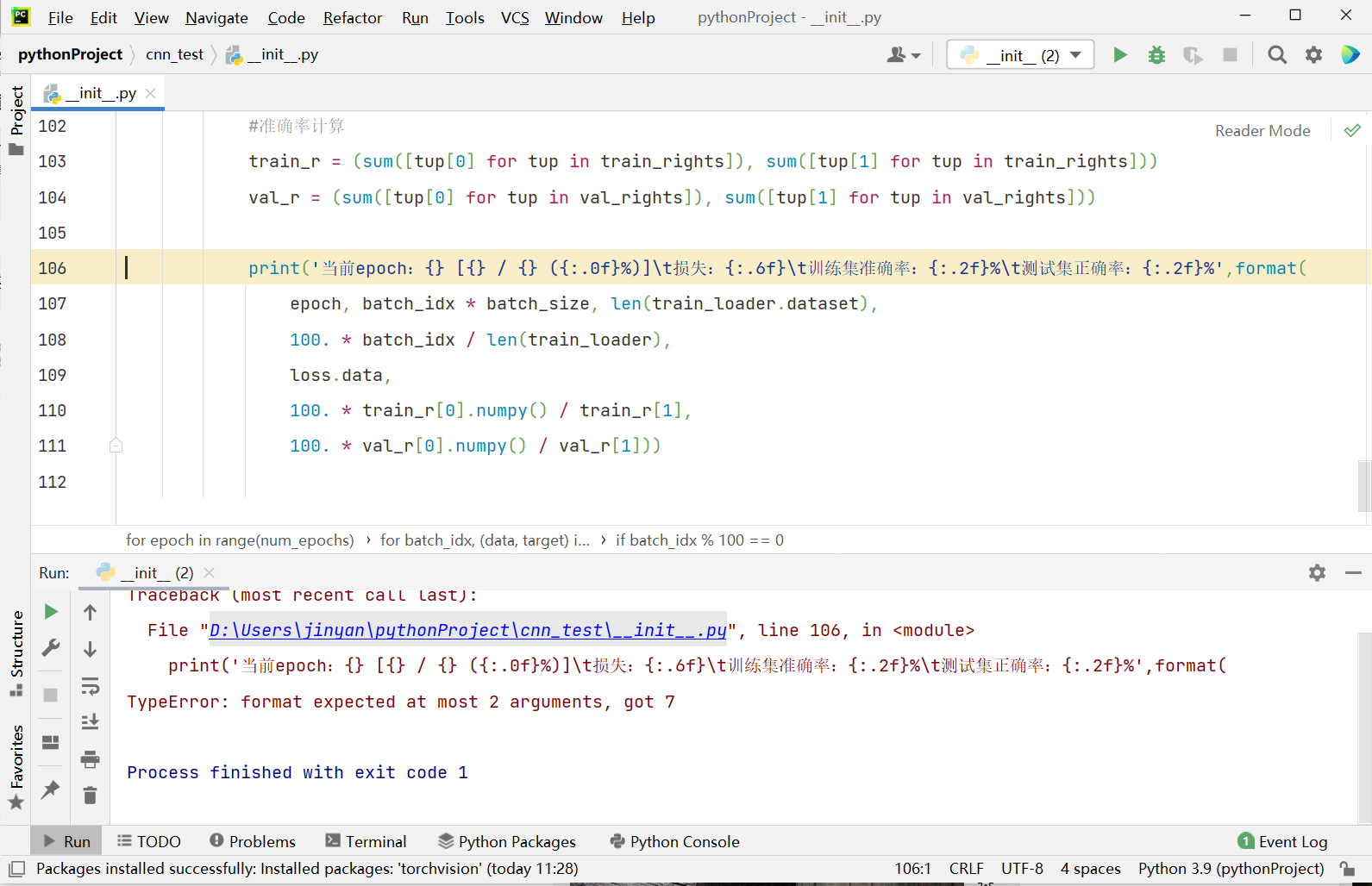This screenshot has width=1372, height=886.
Task: Open the View menu
Action: (x=152, y=17)
